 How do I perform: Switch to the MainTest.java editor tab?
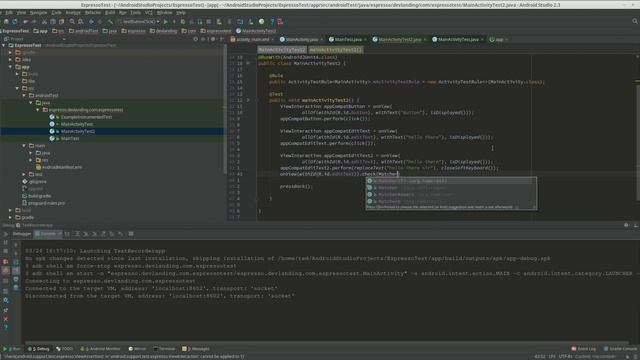[x=348, y=40]
